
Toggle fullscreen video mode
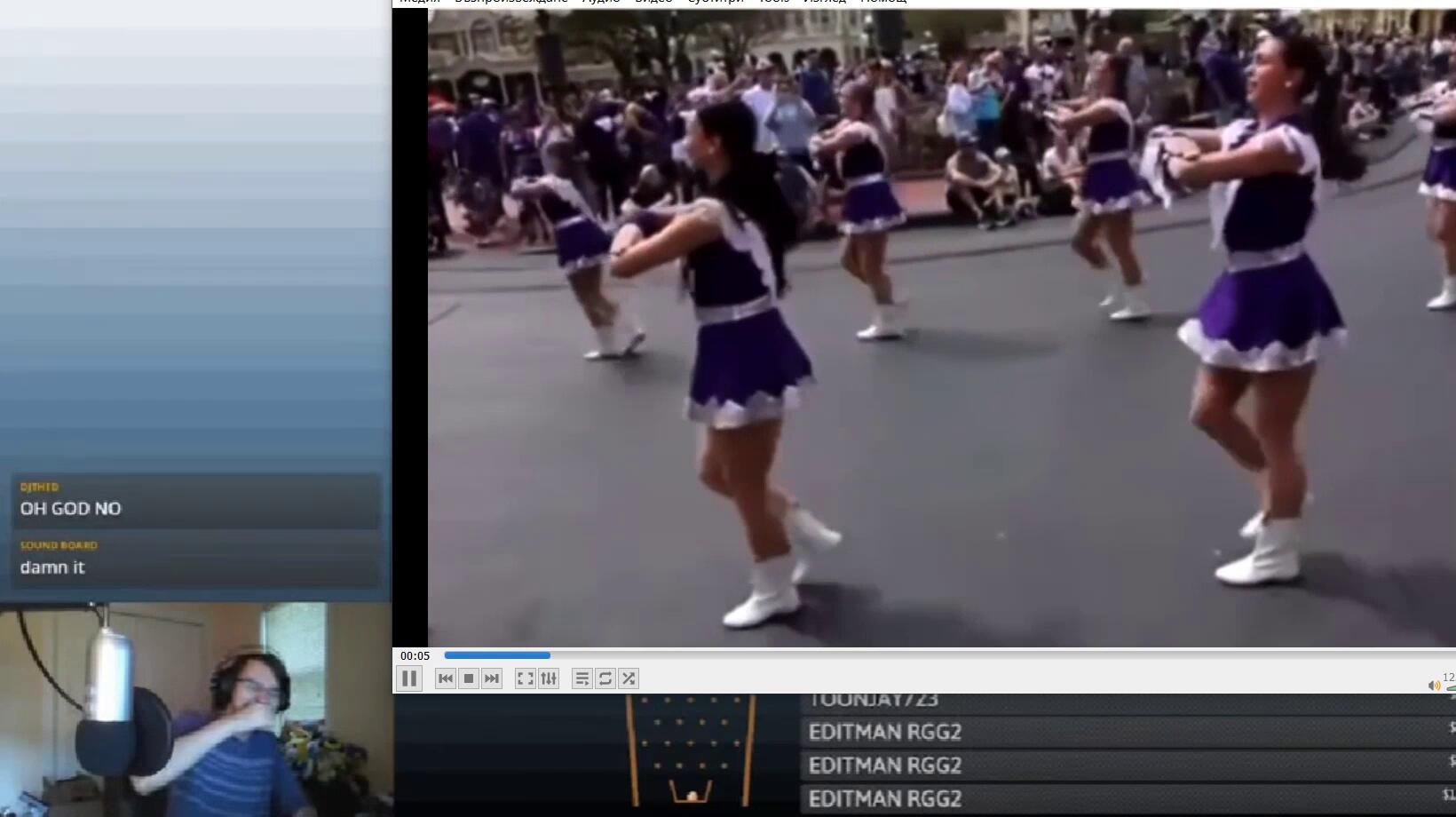[x=526, y=678]
